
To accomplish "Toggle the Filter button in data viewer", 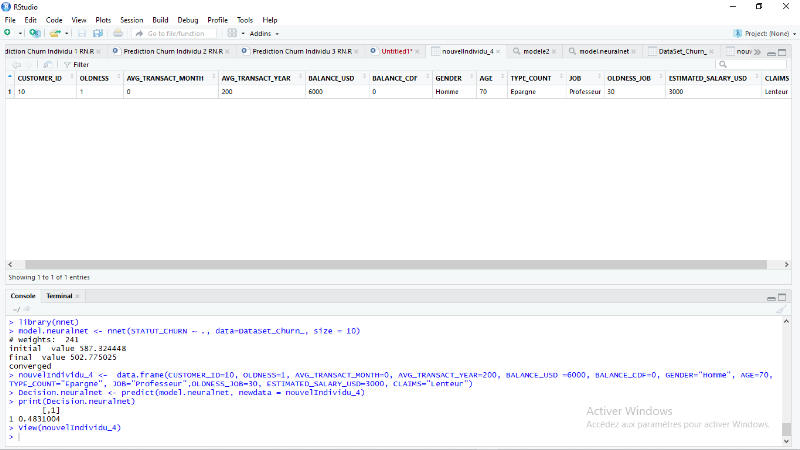I will 76,64.
